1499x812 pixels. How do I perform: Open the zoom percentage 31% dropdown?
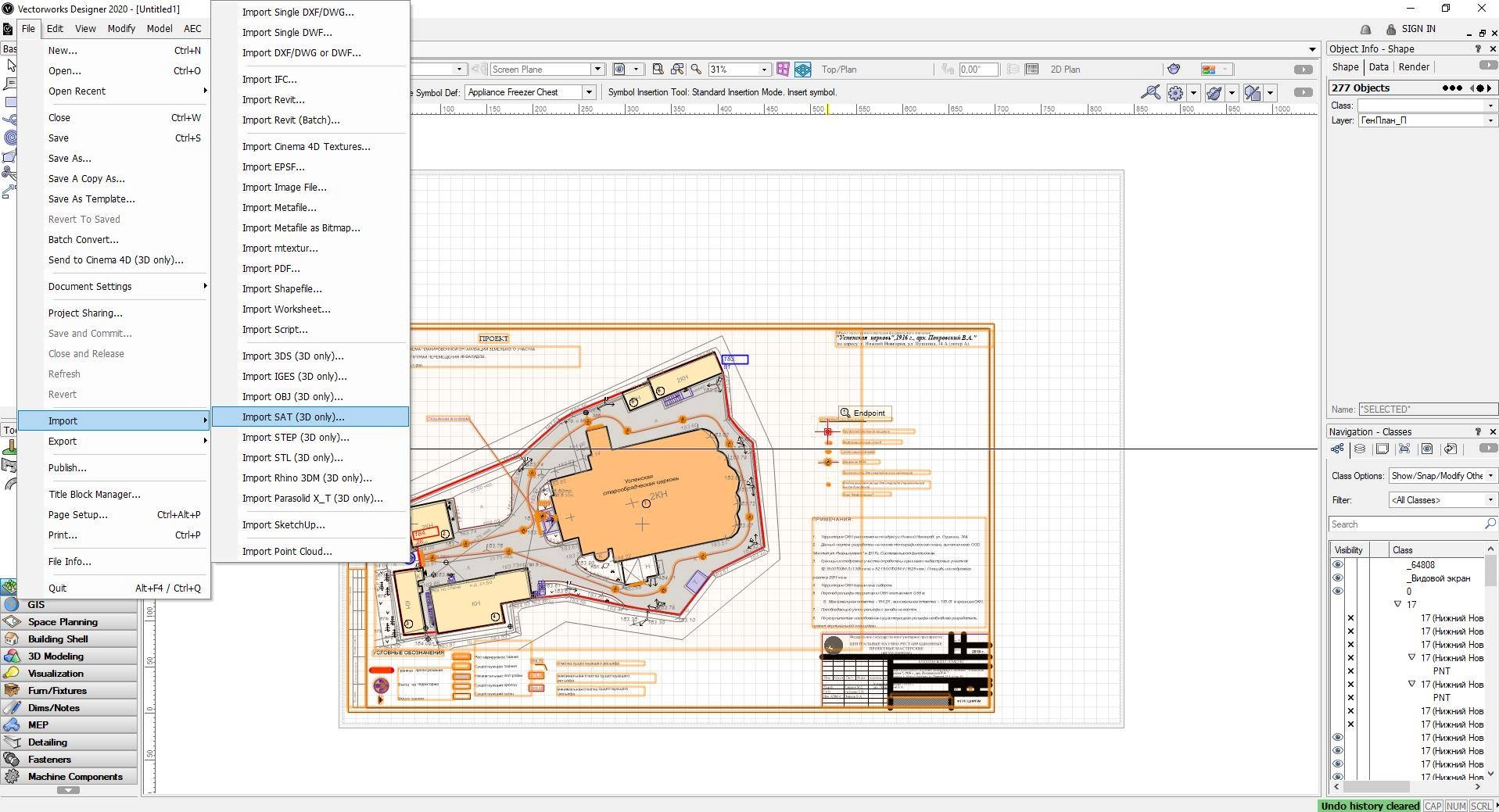pos(764,70)
